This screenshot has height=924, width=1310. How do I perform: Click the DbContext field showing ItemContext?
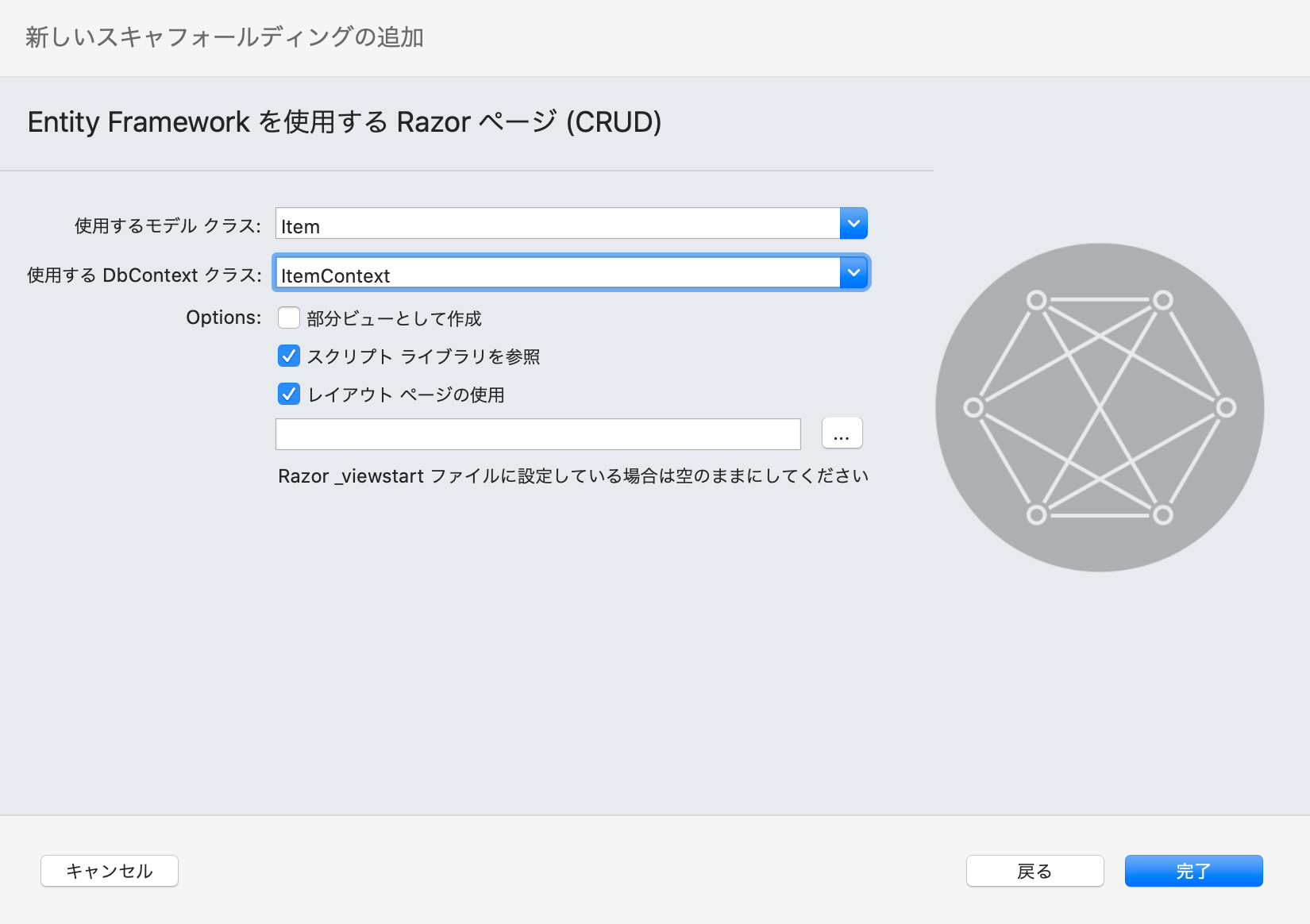point(557,273)
